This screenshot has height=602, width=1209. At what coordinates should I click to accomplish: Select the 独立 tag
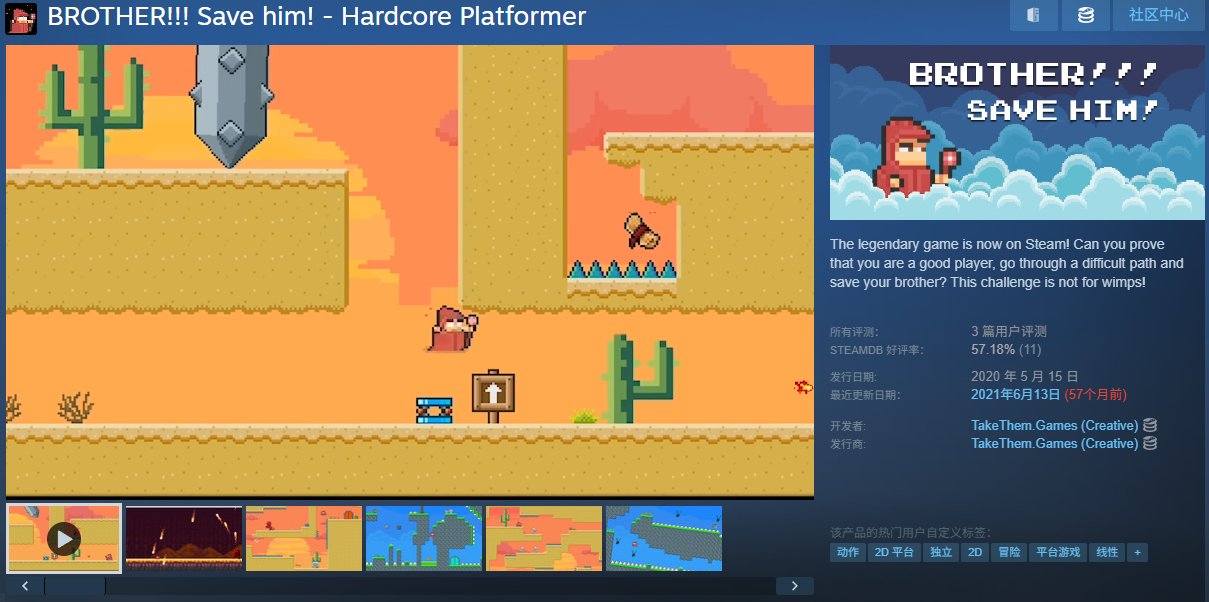tap(940, 552)
